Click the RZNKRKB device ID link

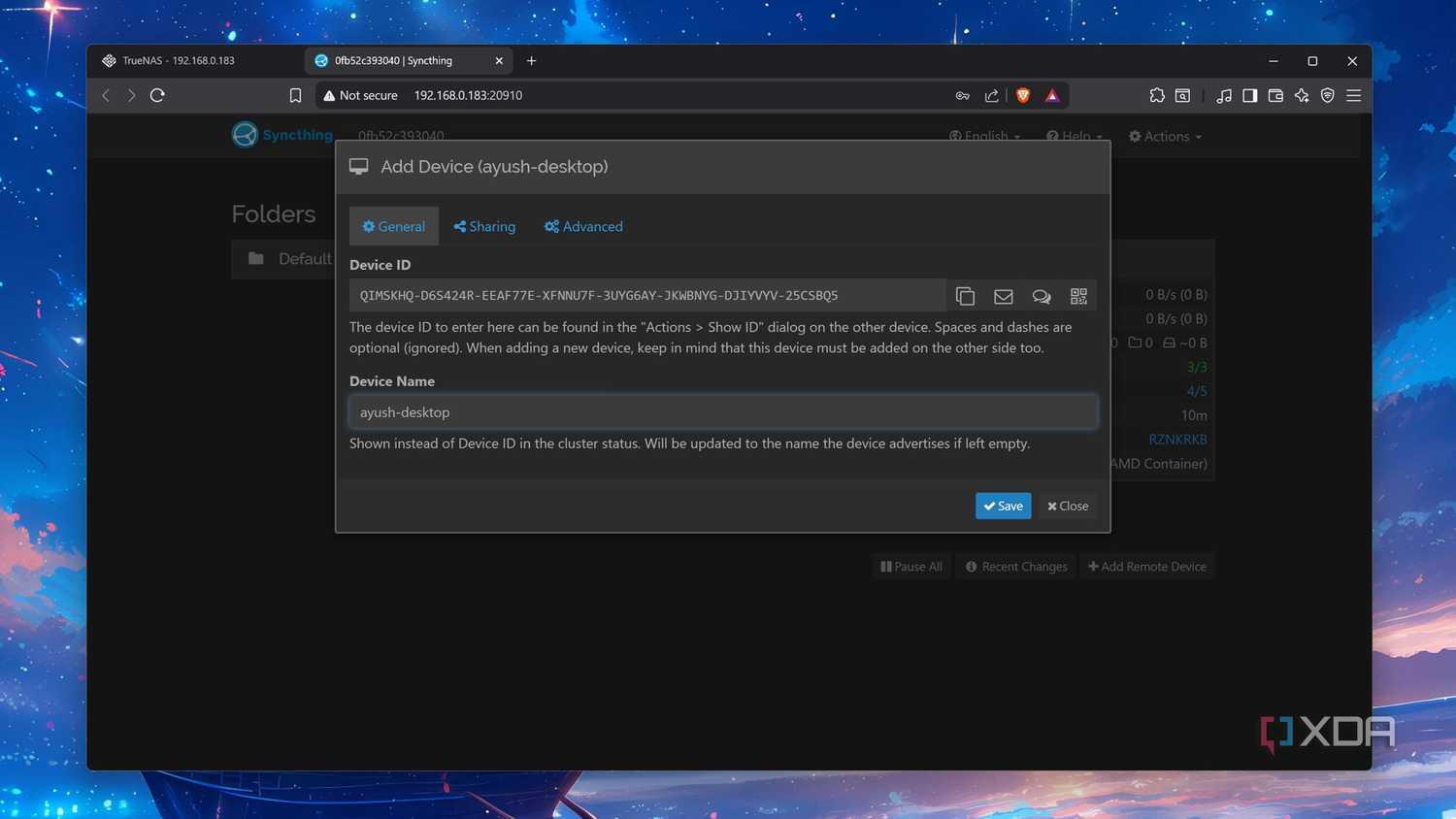pyautogui.click(x=1177, y=440)
